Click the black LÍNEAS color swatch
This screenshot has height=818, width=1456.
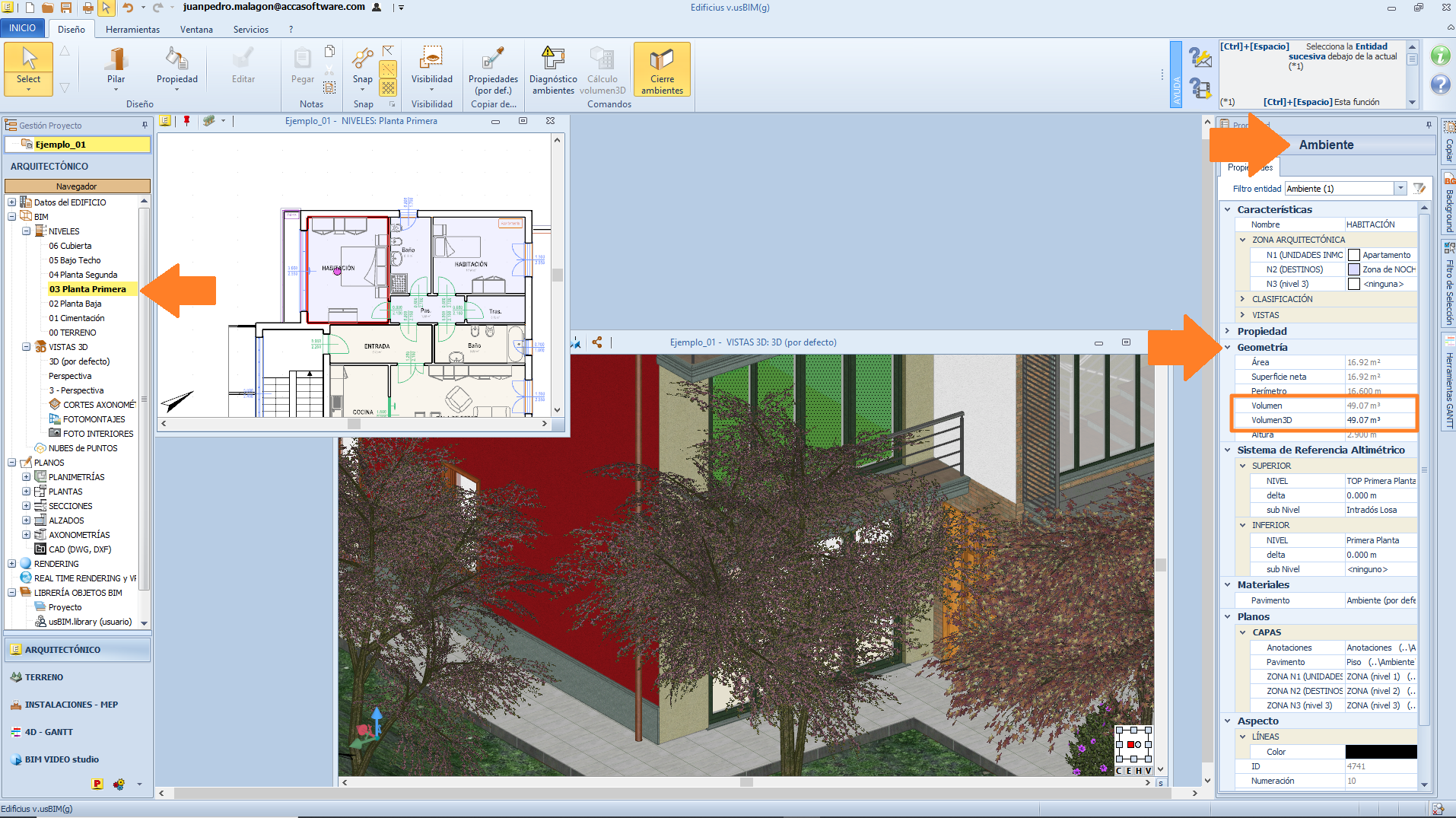1381,752
